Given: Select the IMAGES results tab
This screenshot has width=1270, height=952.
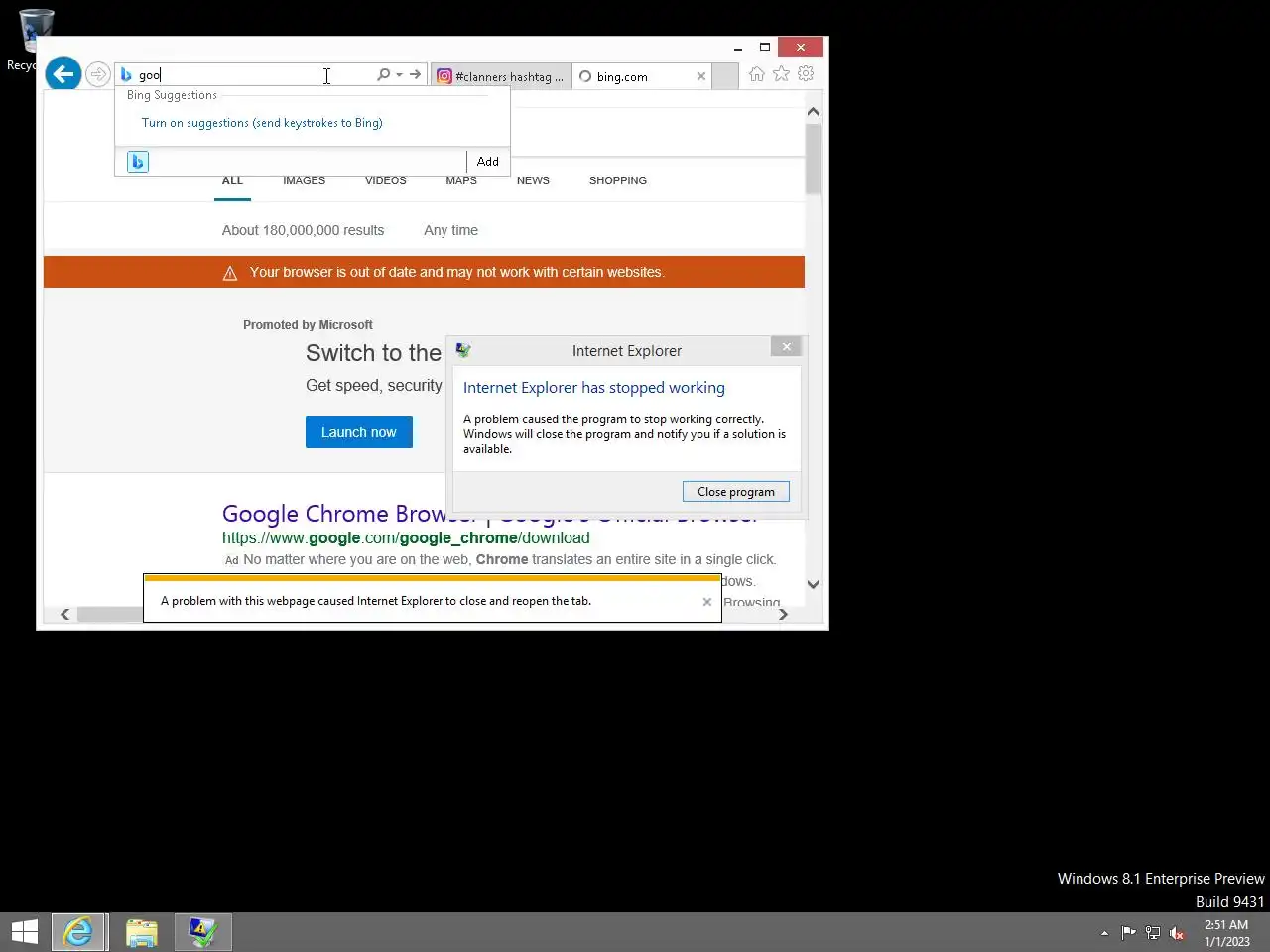Looking at the screenshot, I should click(x=304, y=180).
